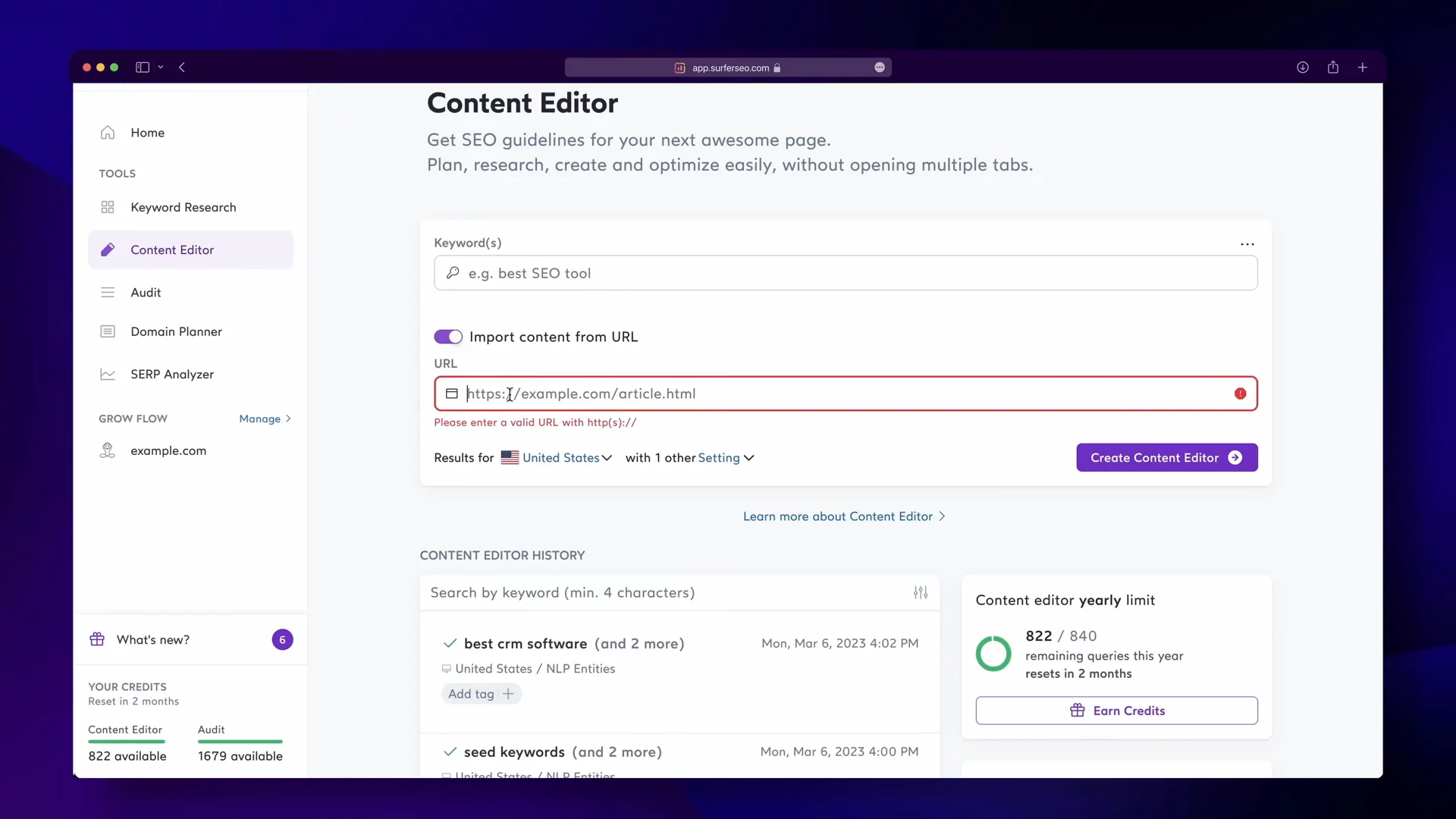Click the Safari share icon
Image resolution: width=1456 pixels, height=819 pixels.
click(1332, 67)
